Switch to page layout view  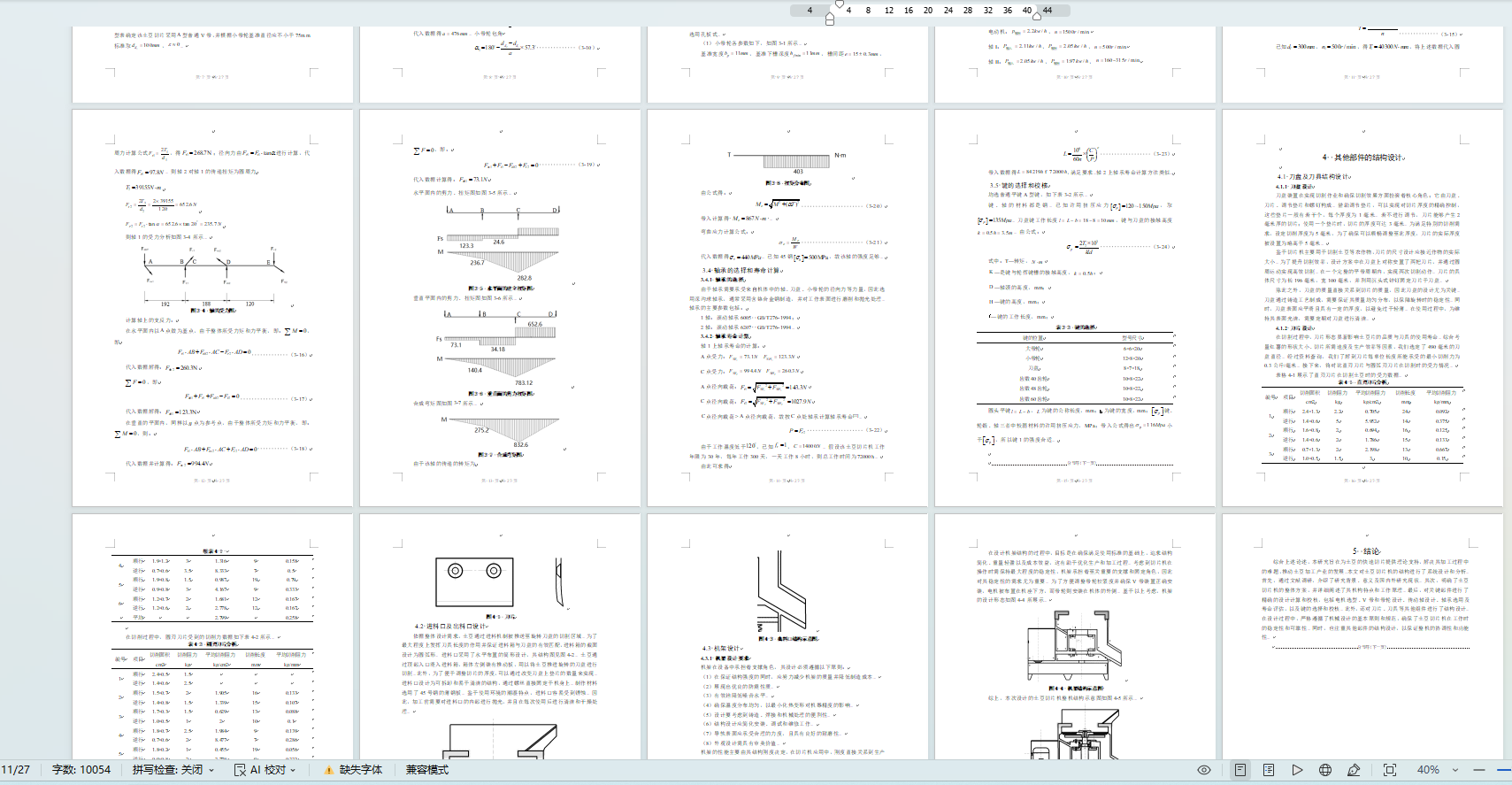point(1240,770)
